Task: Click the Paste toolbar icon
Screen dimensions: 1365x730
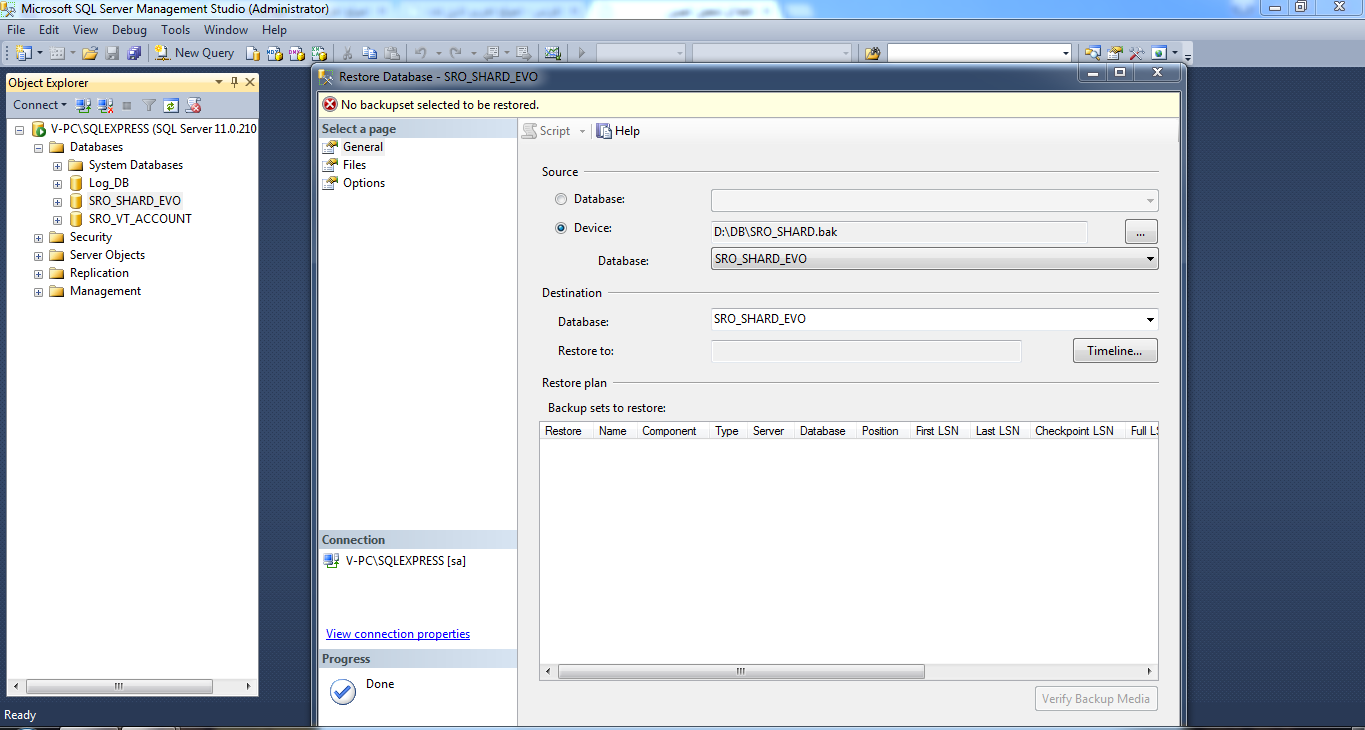Action: 392,53
